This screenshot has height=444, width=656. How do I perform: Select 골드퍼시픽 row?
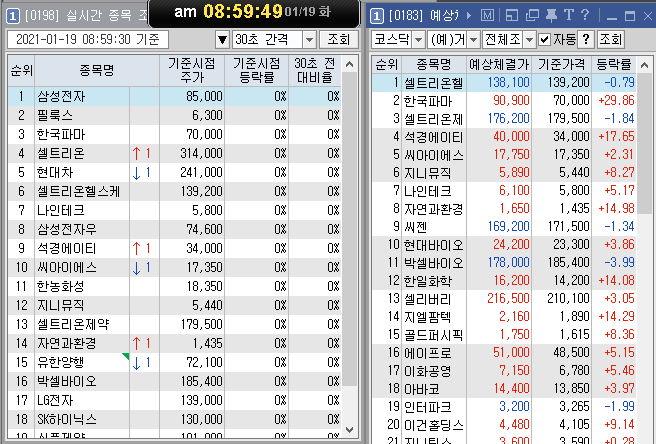click(504, 335)
